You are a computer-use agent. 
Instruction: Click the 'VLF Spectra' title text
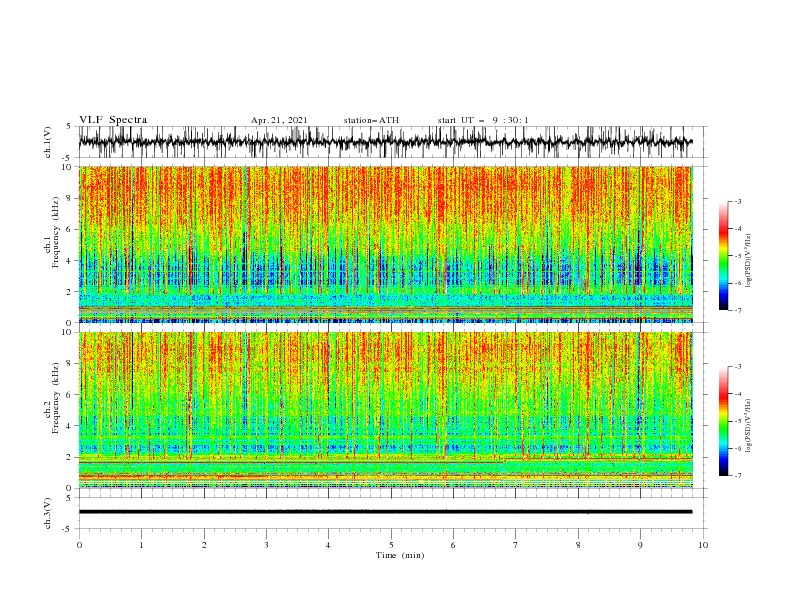(x=113, y=120)
